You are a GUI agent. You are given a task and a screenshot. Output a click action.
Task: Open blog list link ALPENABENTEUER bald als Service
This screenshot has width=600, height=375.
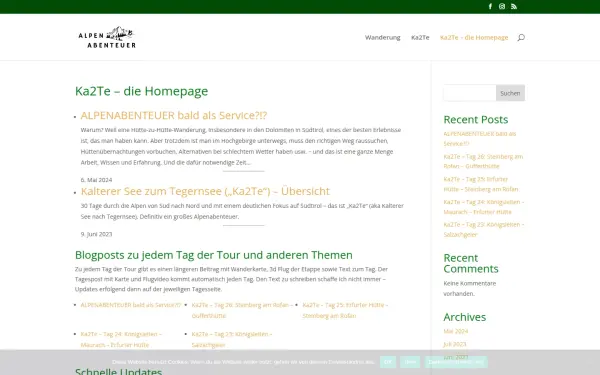tap(130, 305)
